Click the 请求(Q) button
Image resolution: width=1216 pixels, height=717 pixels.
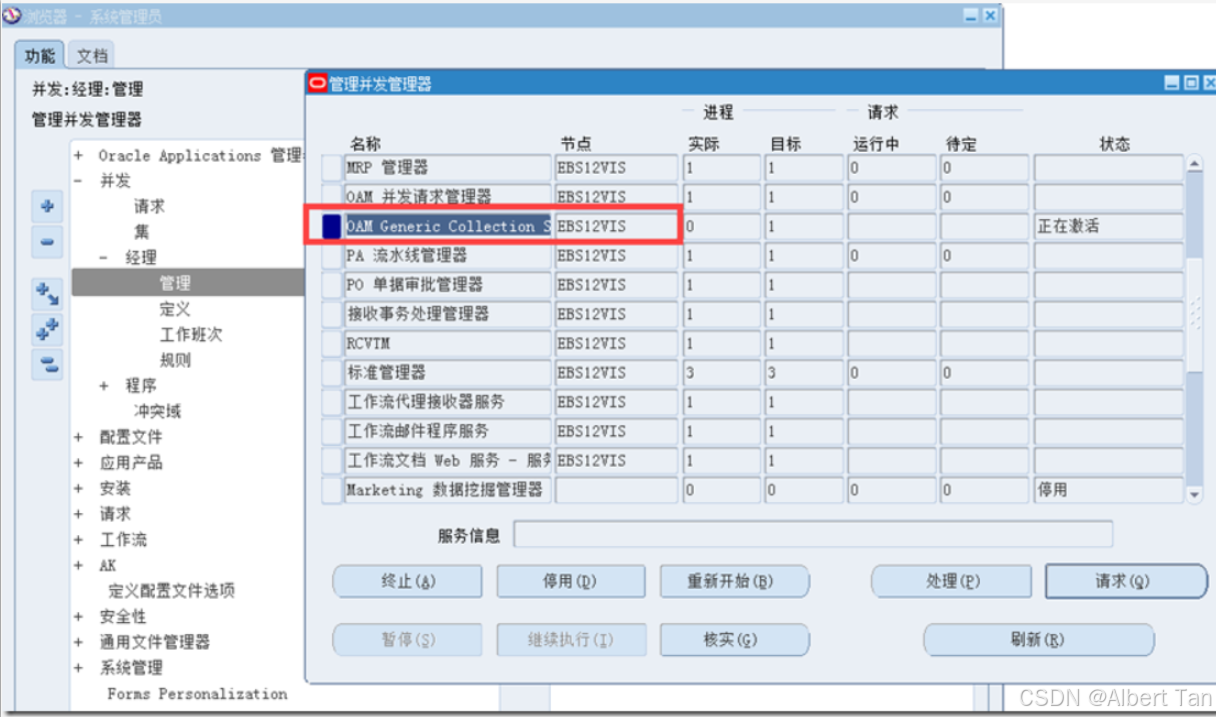click(1126, 581)
